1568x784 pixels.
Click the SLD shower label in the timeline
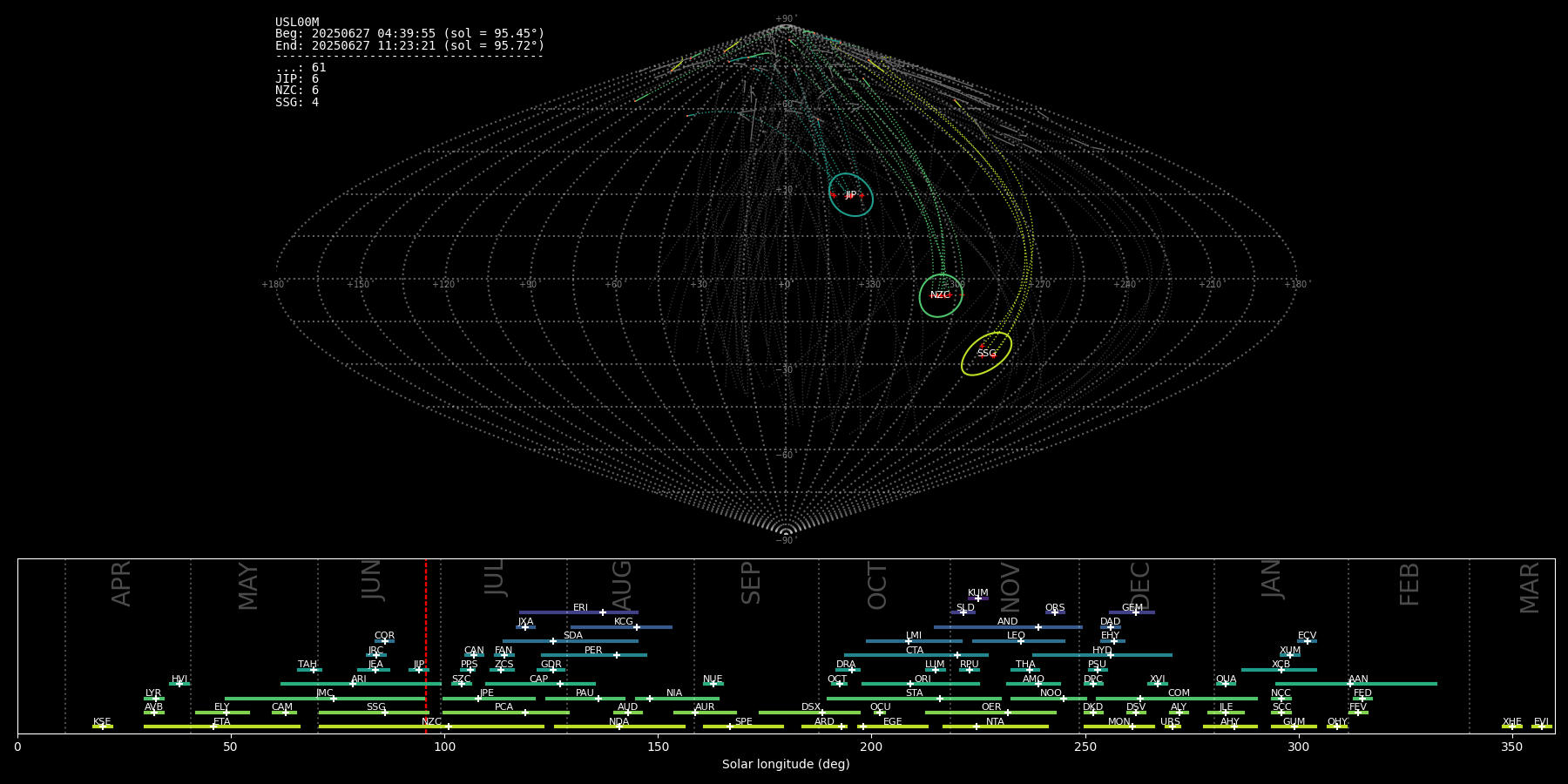point(965,608)
